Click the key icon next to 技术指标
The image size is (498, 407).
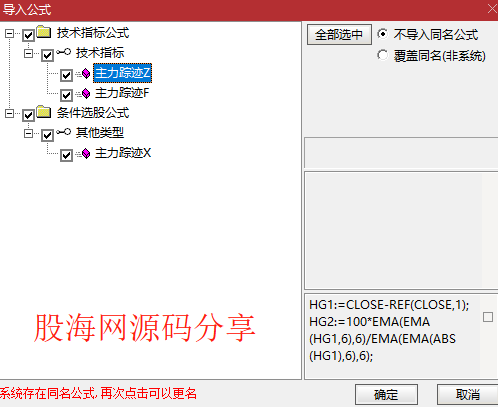pyautogui.click(x=64, y=52)
